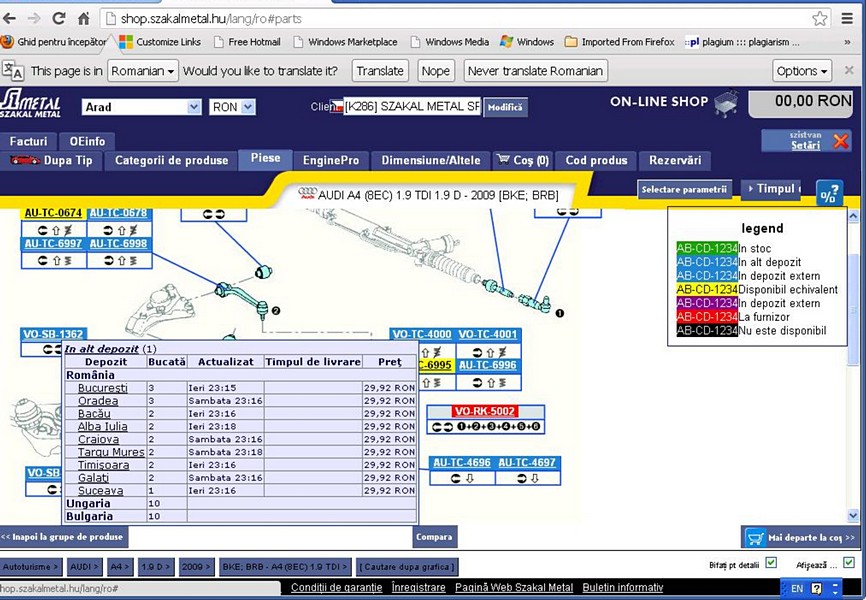Click the red car icon in Dupa Tip

[x=25, y=160]
